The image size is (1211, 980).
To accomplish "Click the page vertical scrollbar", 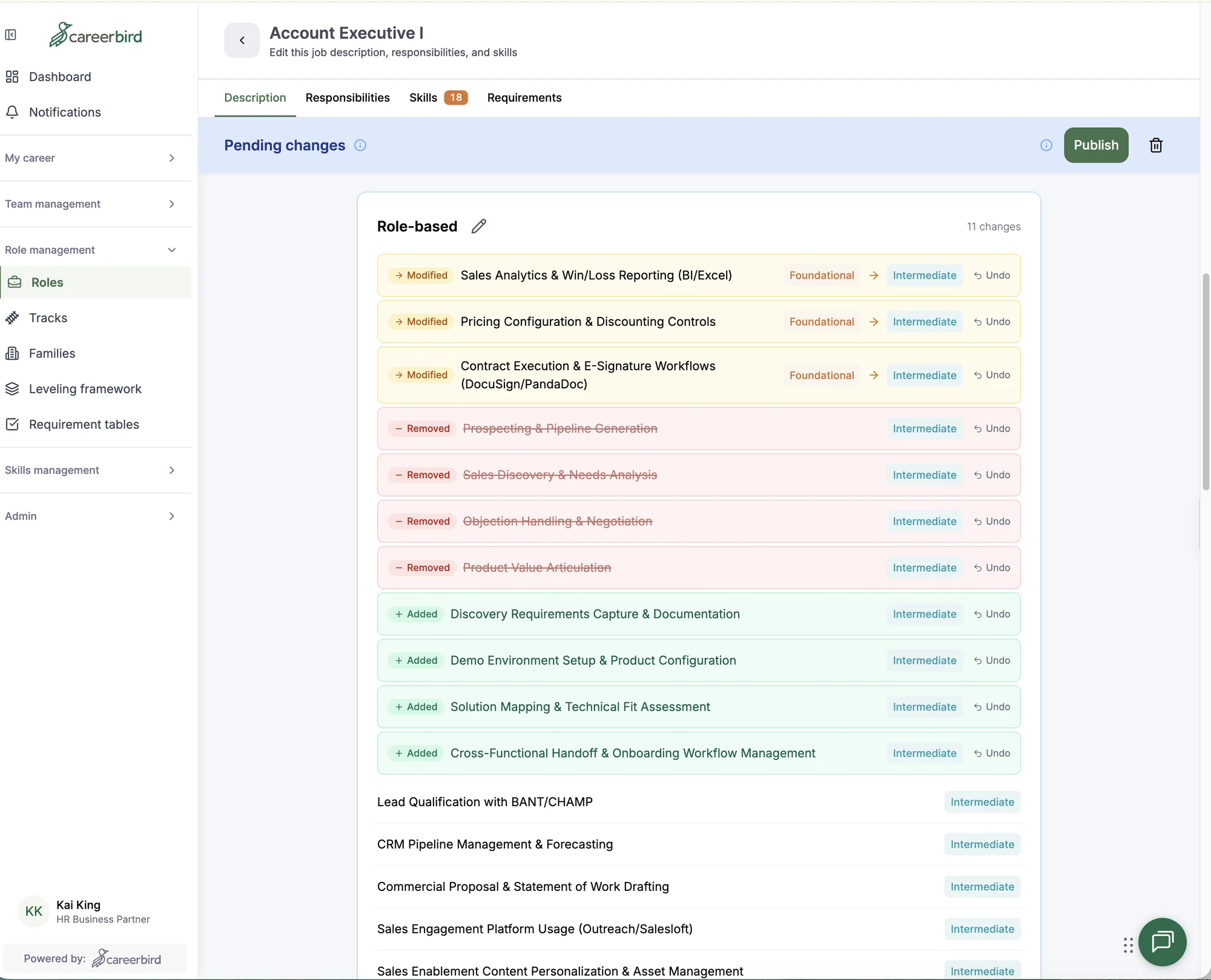I will pos(1206,382).
